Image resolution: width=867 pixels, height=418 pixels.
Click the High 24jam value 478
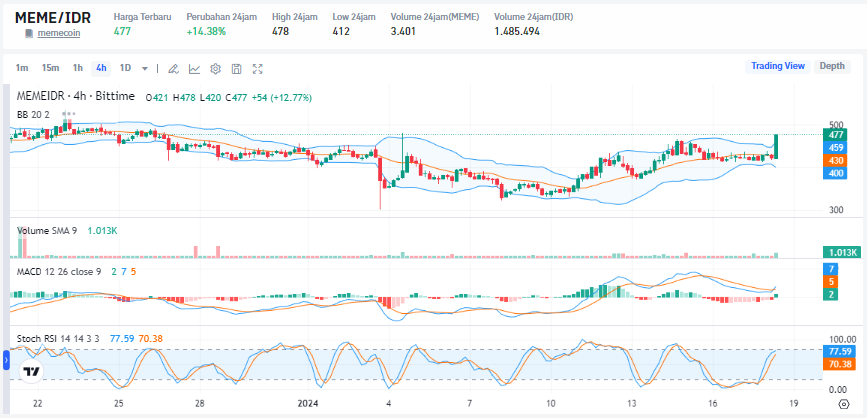click(280, 32)
